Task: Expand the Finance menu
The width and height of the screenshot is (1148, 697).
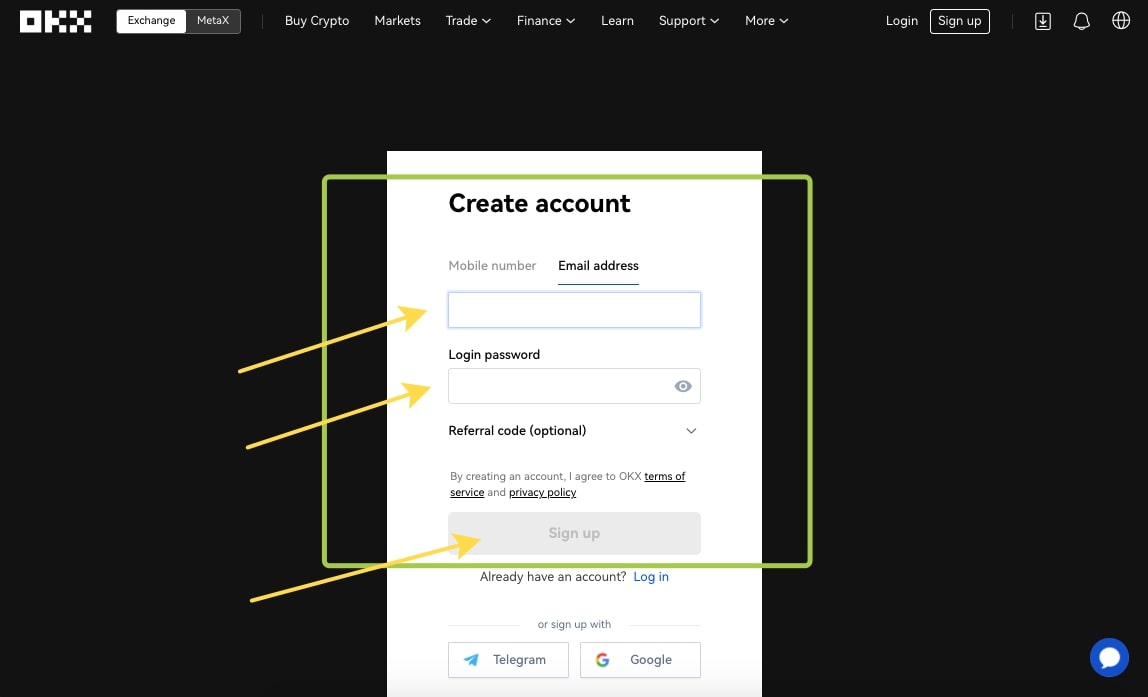Action: pyautogui.click(x=545, y=20)
